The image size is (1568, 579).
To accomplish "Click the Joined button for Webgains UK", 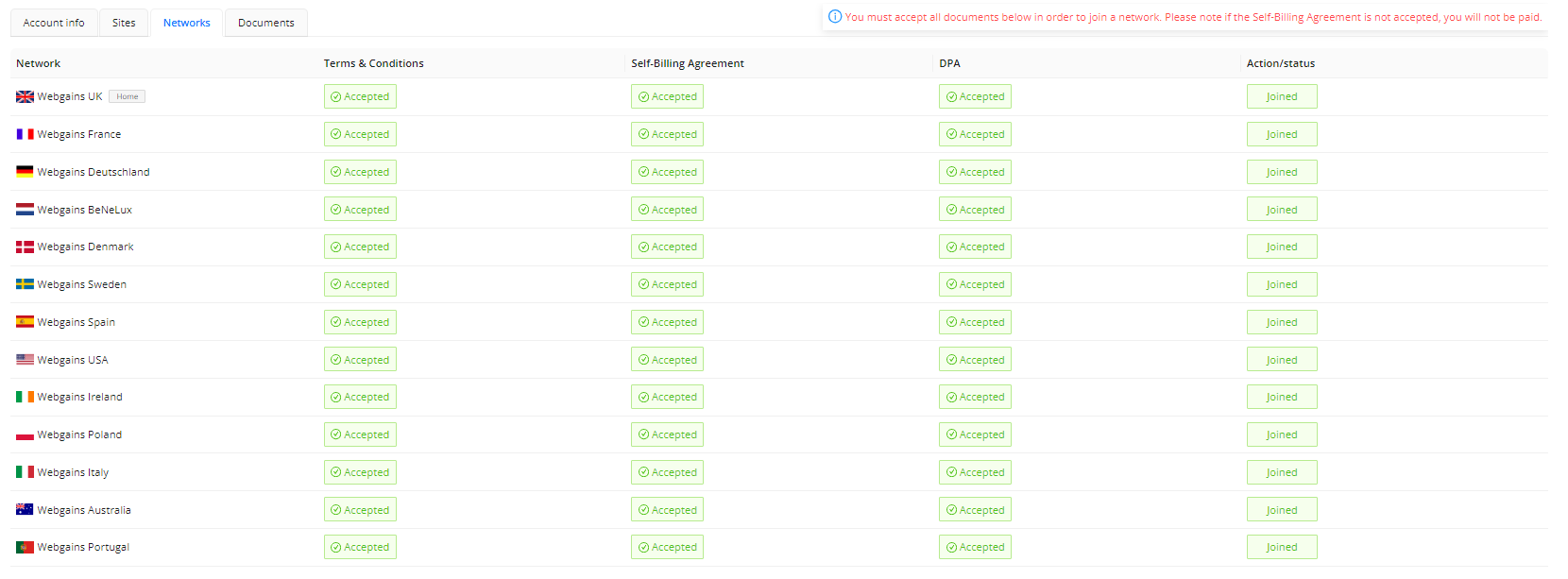I will [x=1281, y=96].
